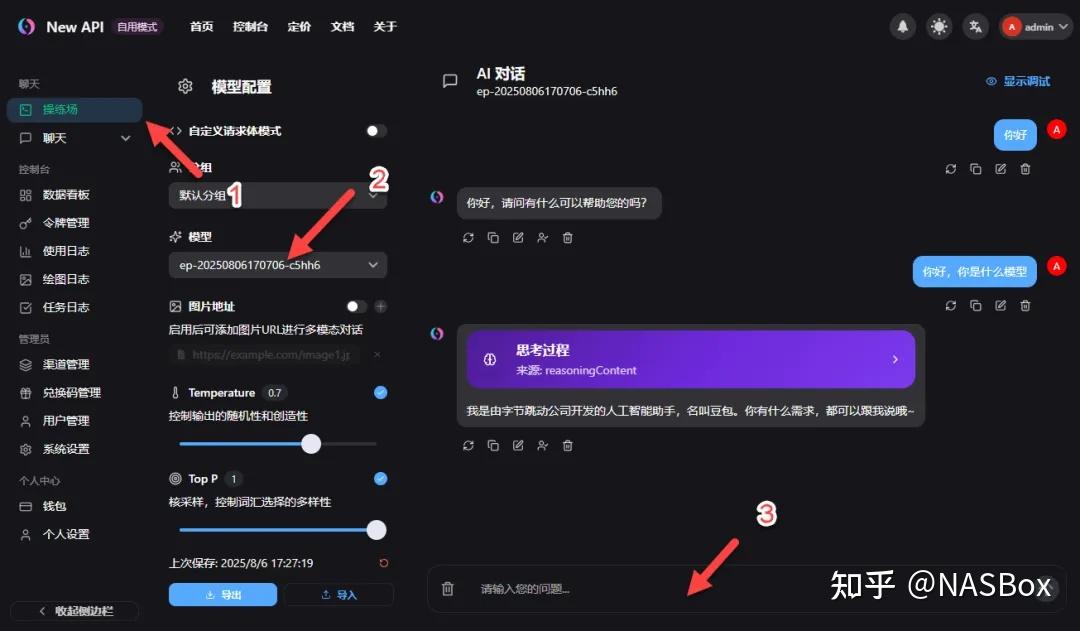The height and width of the screenshot is (631, 1080).
Task: Click the 导入 import button
Action: pyautogui.click(x=339, y=594)
